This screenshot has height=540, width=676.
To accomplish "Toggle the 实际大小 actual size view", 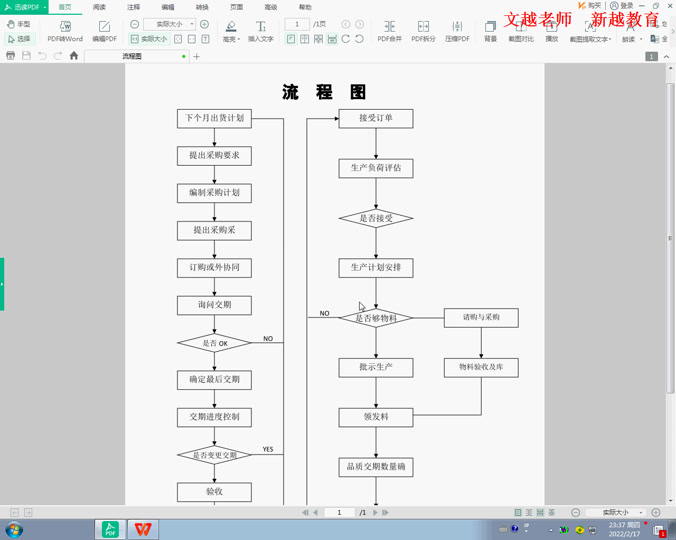I will click(x=149, y=39).
